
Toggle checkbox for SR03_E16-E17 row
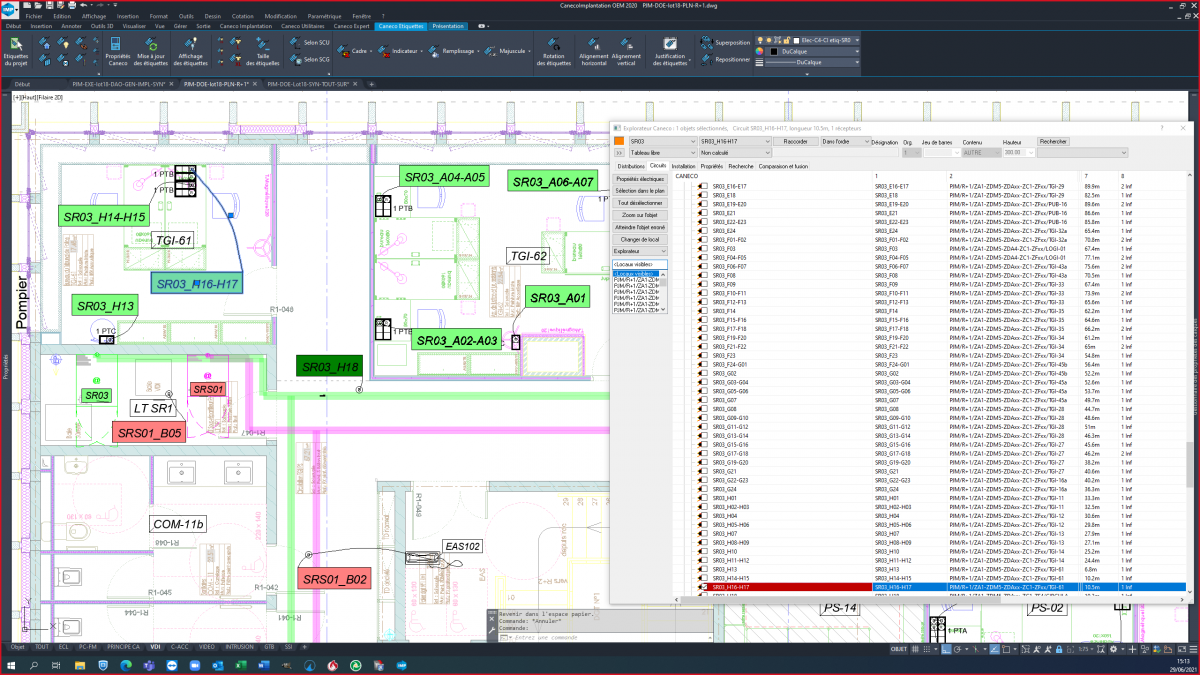[x=703, y=186]
